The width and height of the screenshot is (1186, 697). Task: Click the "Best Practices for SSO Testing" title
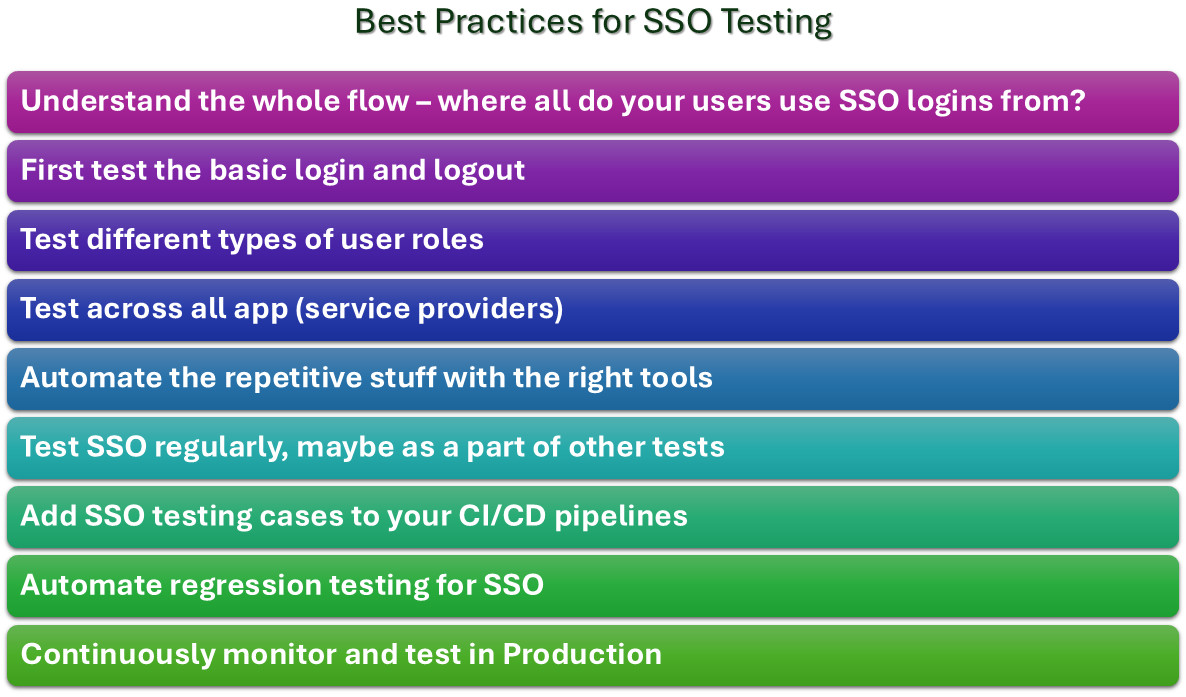click(593, 22)
